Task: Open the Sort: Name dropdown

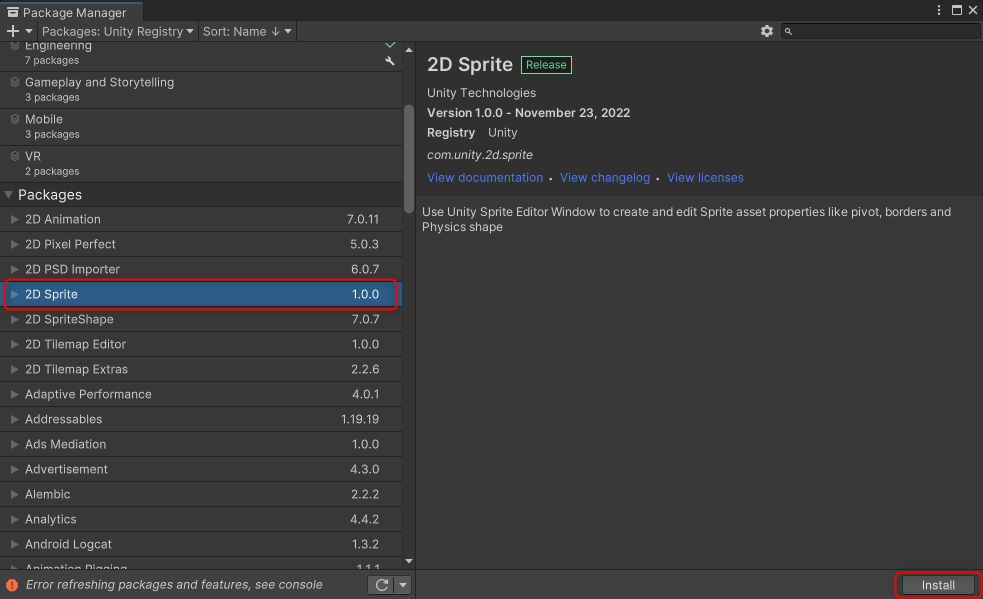Action: pyautogui.click(x=246, y=31)
